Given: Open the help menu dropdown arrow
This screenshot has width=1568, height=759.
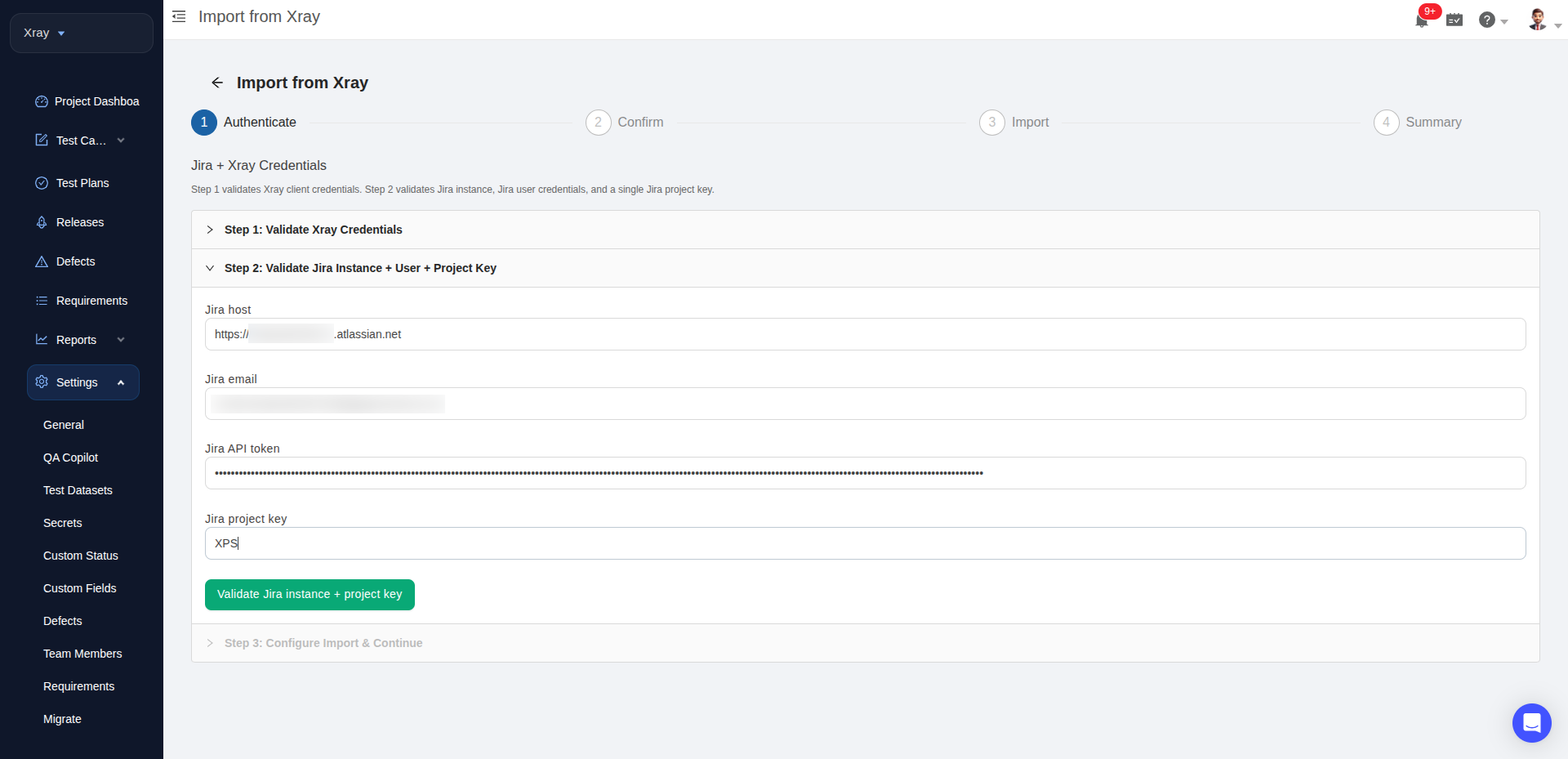Looking at the screenshot, I should (1504, 22).
